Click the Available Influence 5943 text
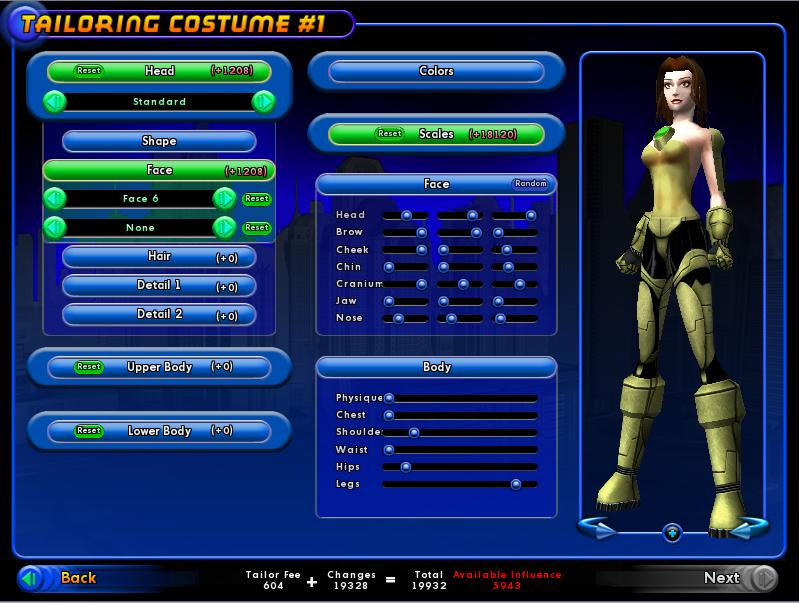The width and height of the screenshot is (799, 603). pos(507,580)
